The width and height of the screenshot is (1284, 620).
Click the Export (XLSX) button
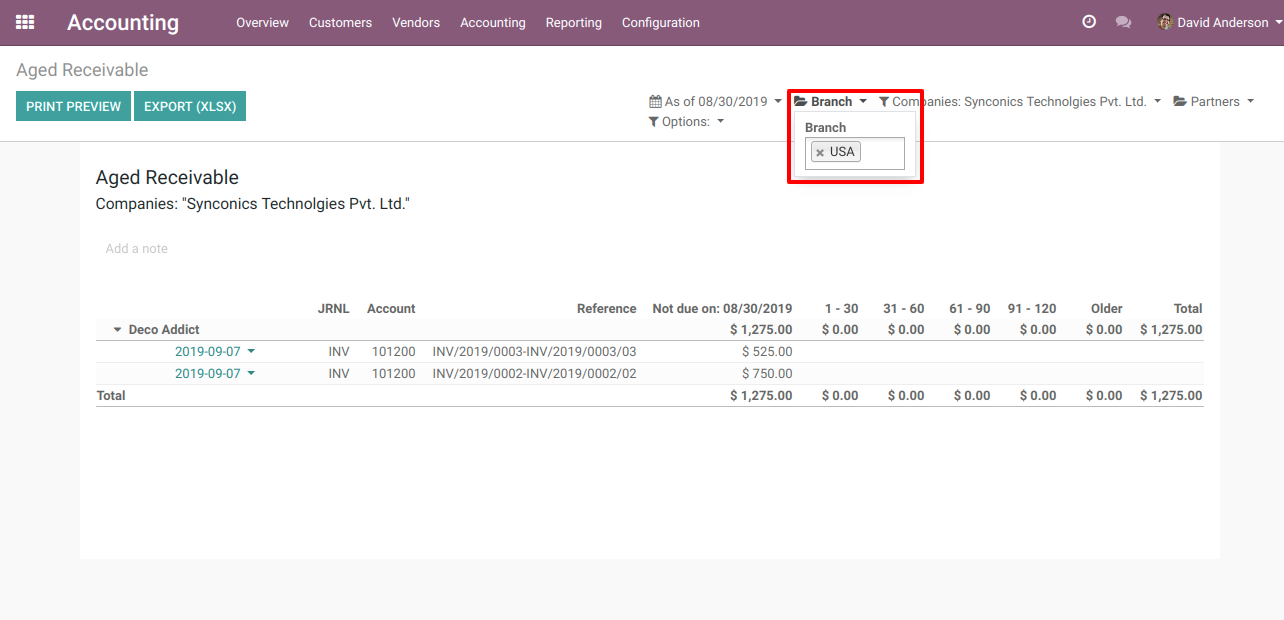coord(190,107)
